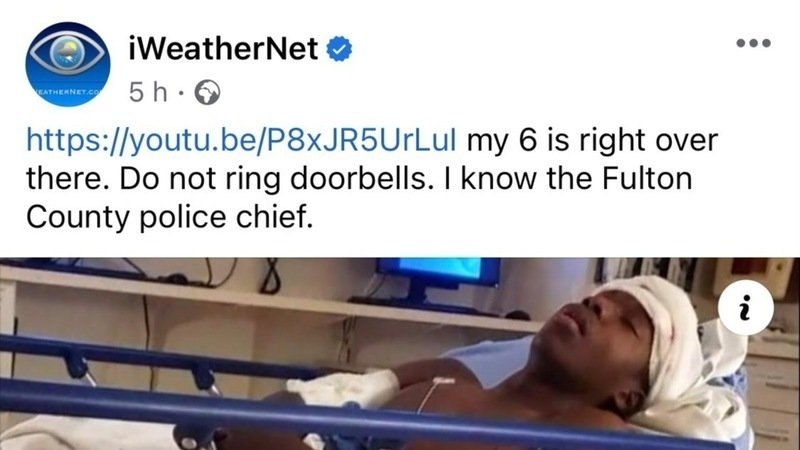
Task: Open the hospital bed photo
Action: point(400,354)
